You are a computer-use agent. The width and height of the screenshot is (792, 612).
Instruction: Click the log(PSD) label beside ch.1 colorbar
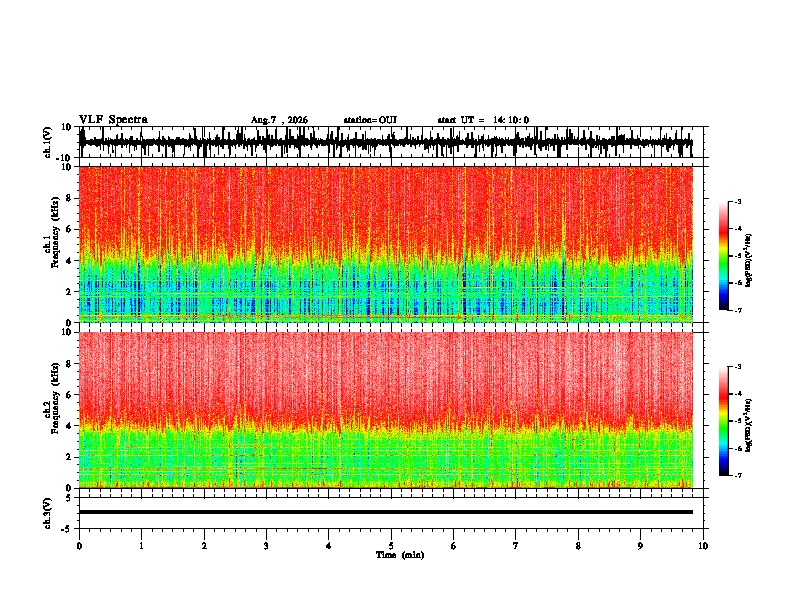[750, 261]
